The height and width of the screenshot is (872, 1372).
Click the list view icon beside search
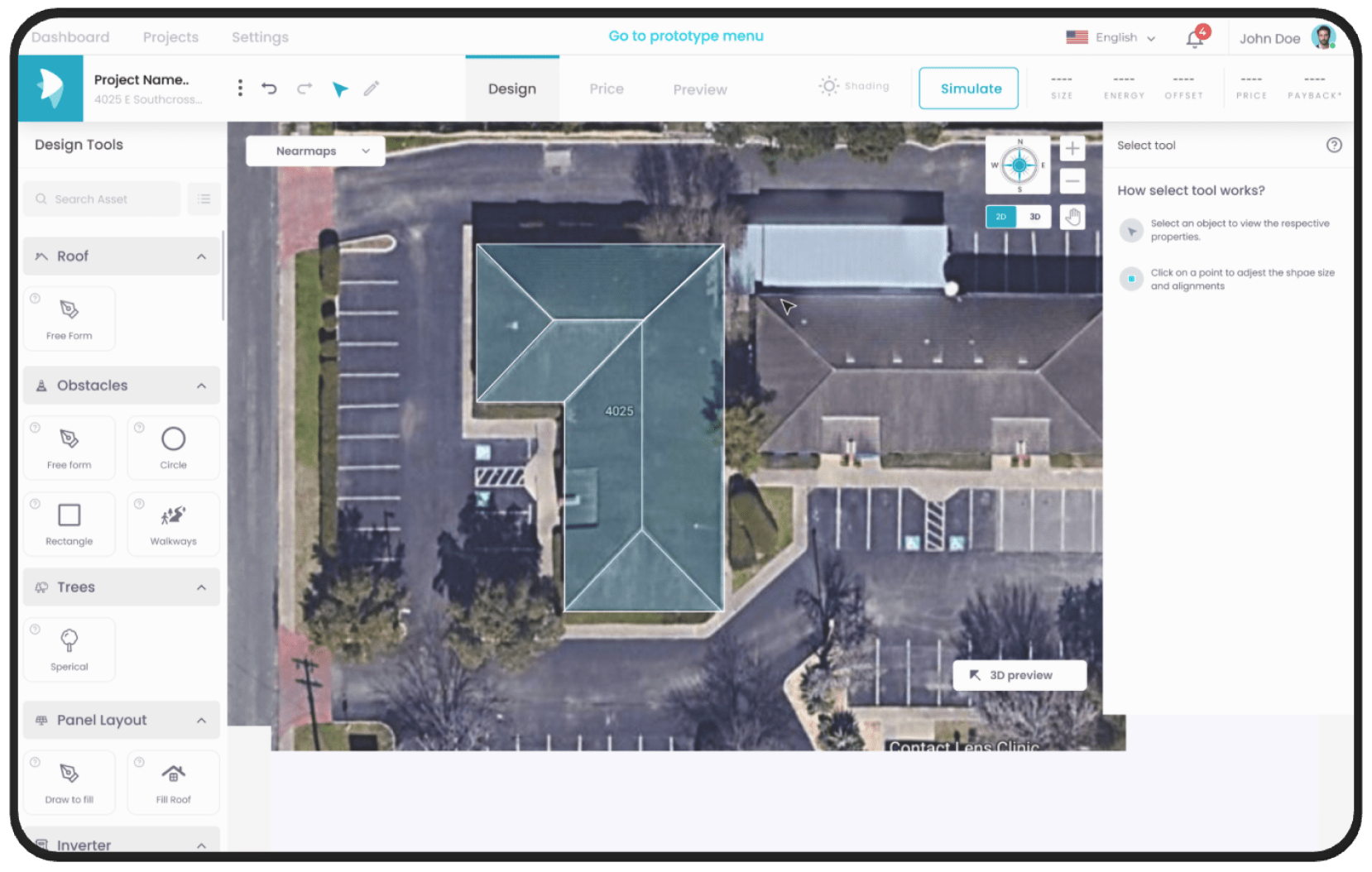pyautogui.click(x=204, y=199)
